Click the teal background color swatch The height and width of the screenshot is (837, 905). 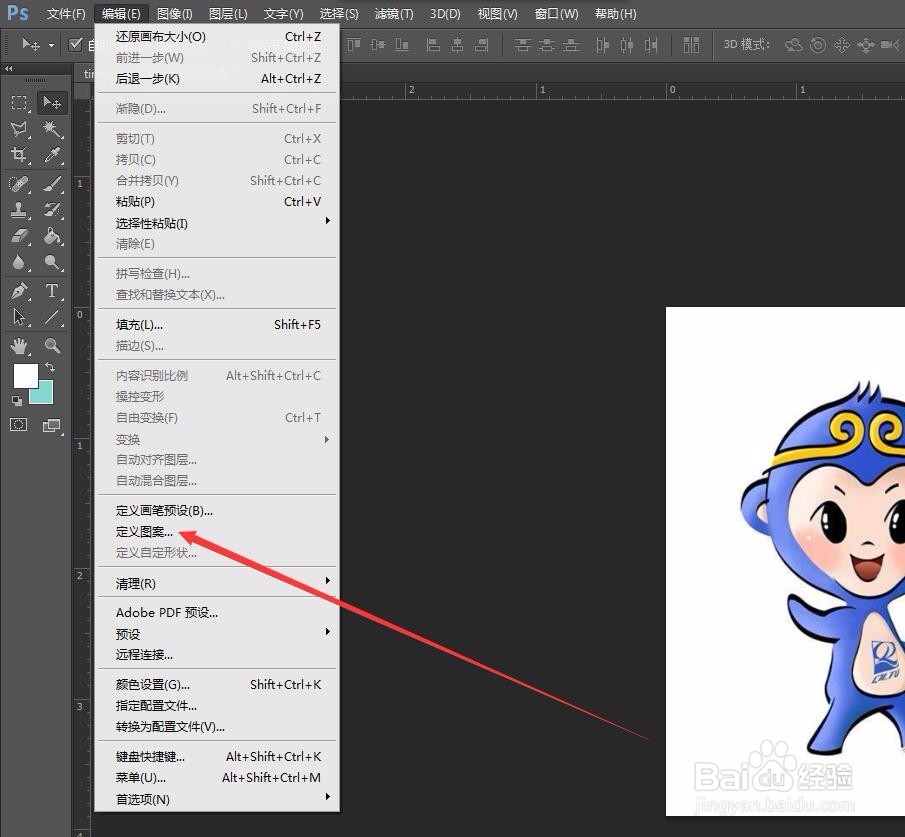pos(46,395)
